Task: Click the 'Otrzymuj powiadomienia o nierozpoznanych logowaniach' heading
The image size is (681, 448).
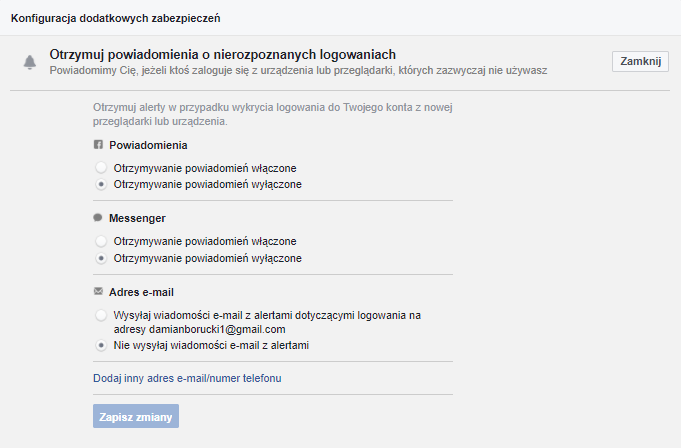Action: (x=223, y=54)
